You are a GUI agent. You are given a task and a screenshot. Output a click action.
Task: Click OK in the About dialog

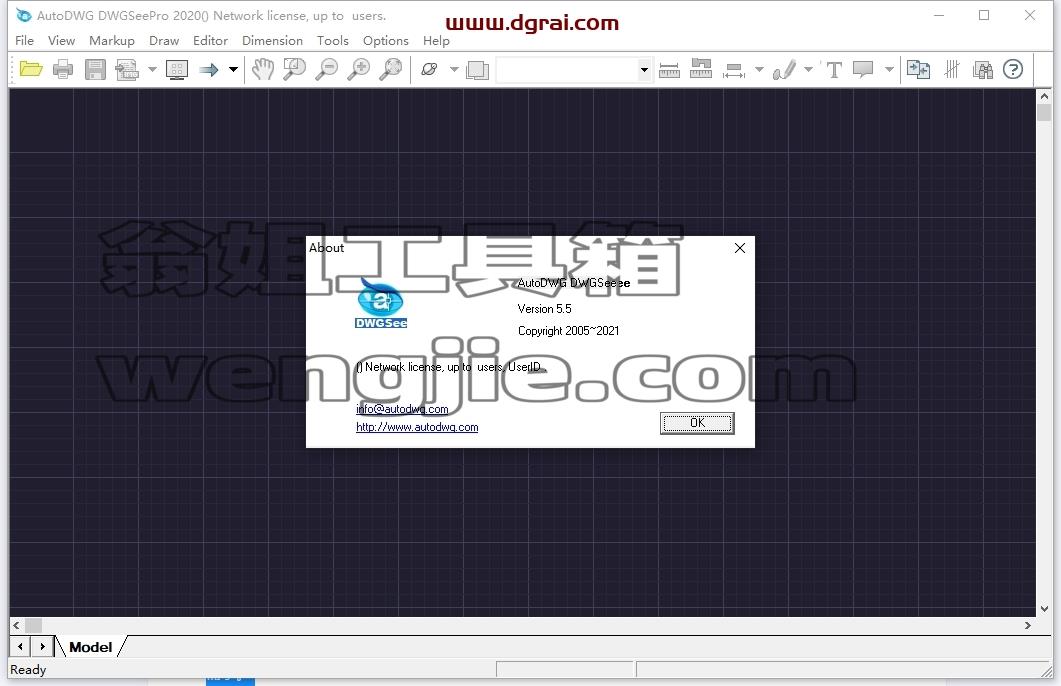coord(697,423)
